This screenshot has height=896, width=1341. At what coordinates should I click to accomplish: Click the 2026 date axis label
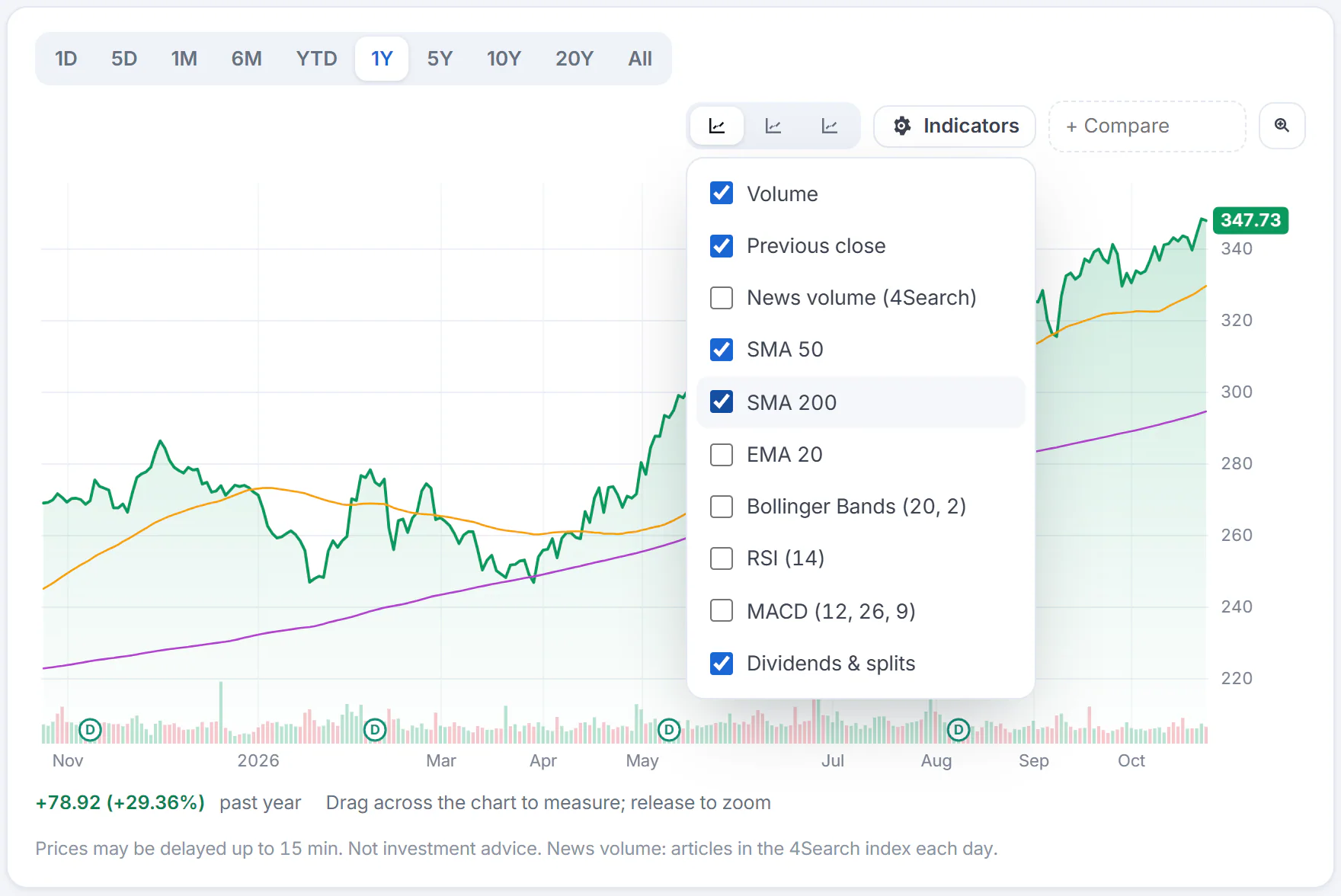coord(258,761)
